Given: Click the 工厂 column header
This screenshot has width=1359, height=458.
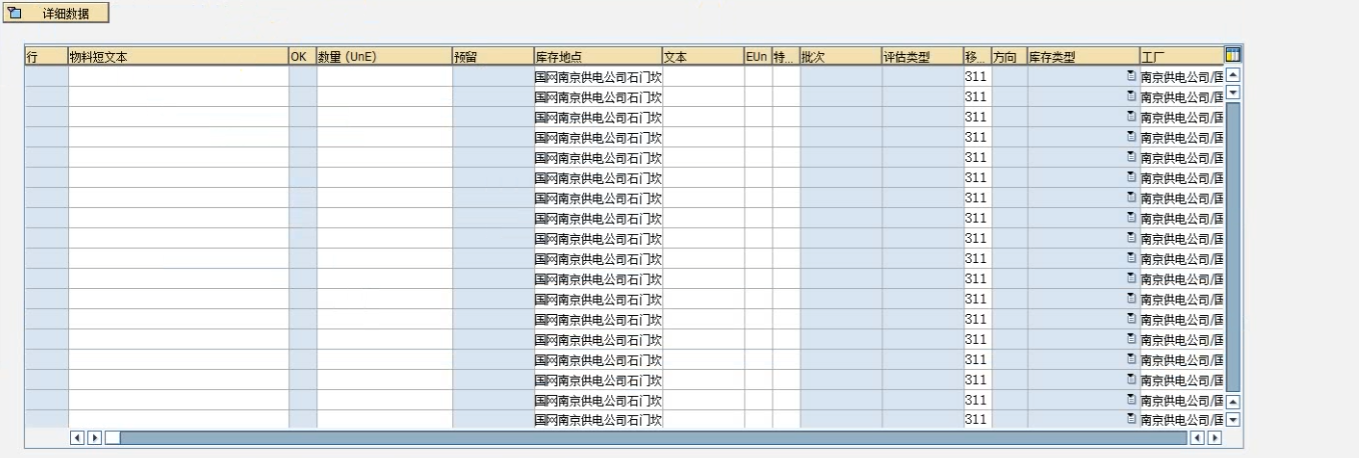Looking at the screenshot, I should [1180, 58].
